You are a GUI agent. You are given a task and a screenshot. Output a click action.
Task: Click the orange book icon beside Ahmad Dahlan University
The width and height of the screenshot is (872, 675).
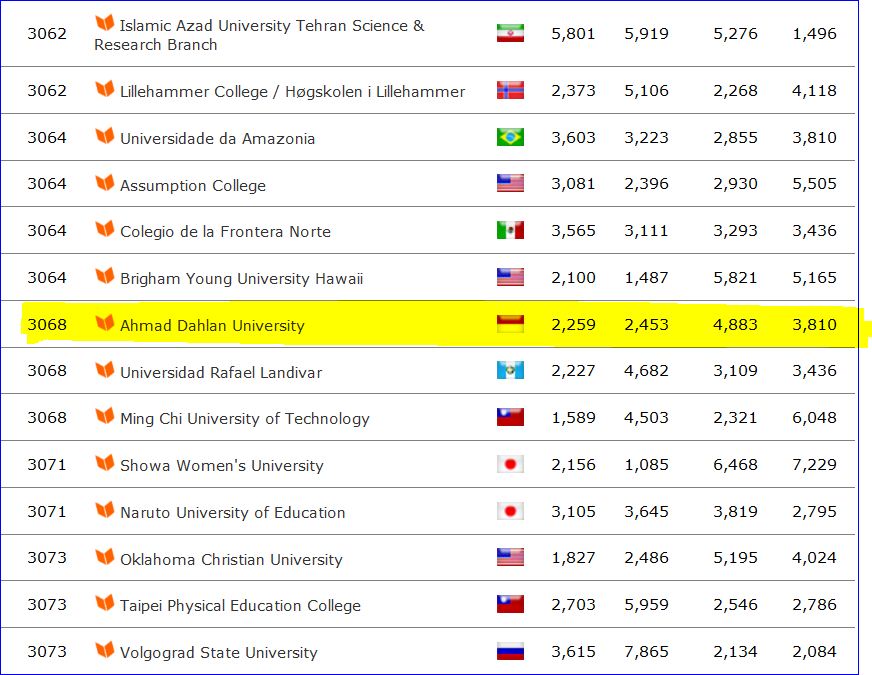pos(105,322)
